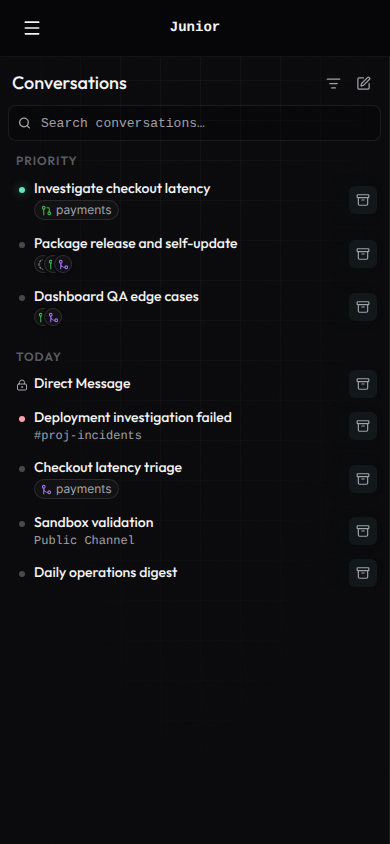Viewport: 390px width, 844px height.
Task: Select the green payments tag chip
Action: click(76, 210)
